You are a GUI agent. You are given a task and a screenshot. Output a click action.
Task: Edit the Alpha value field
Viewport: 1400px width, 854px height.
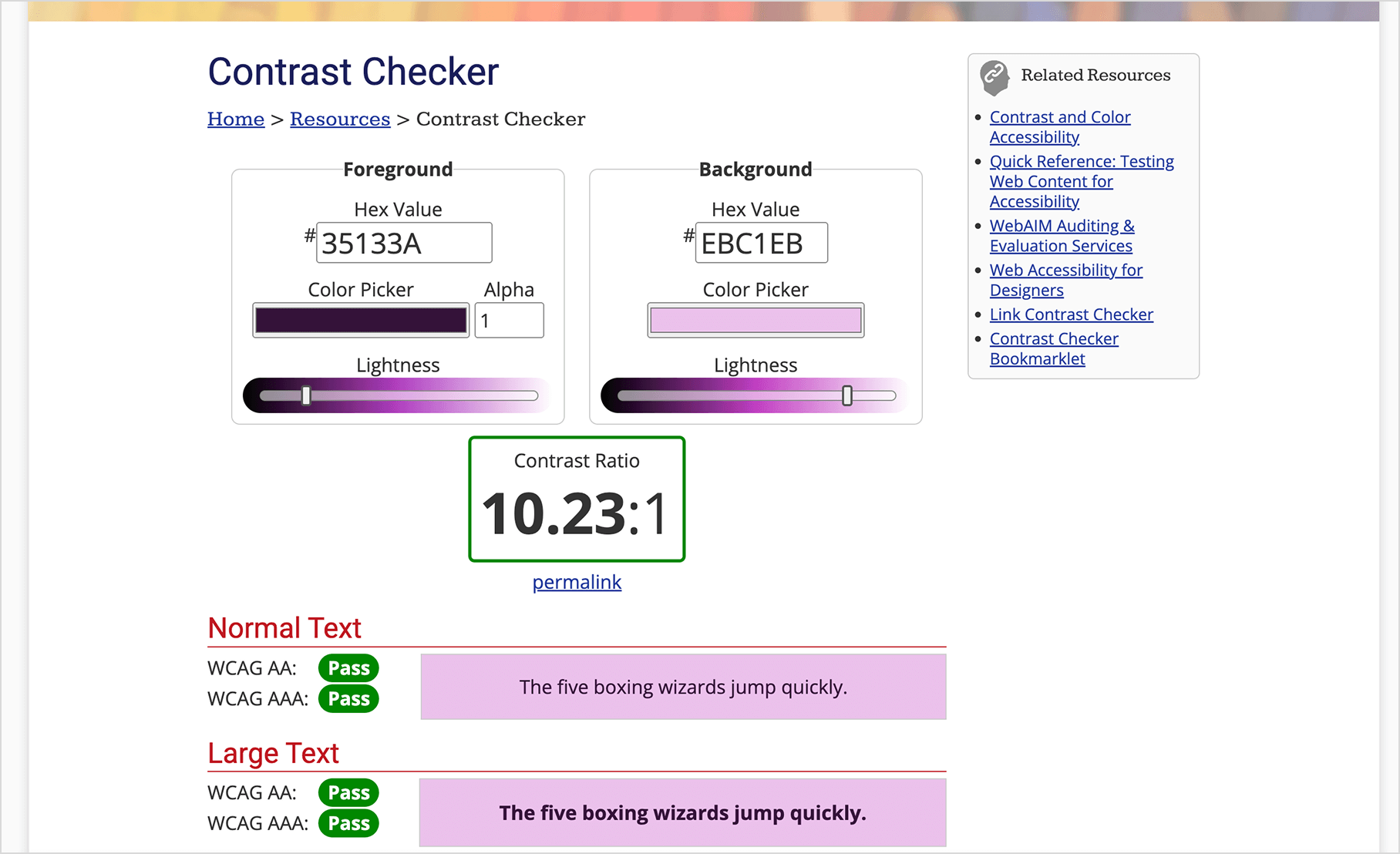click(509, 320)
